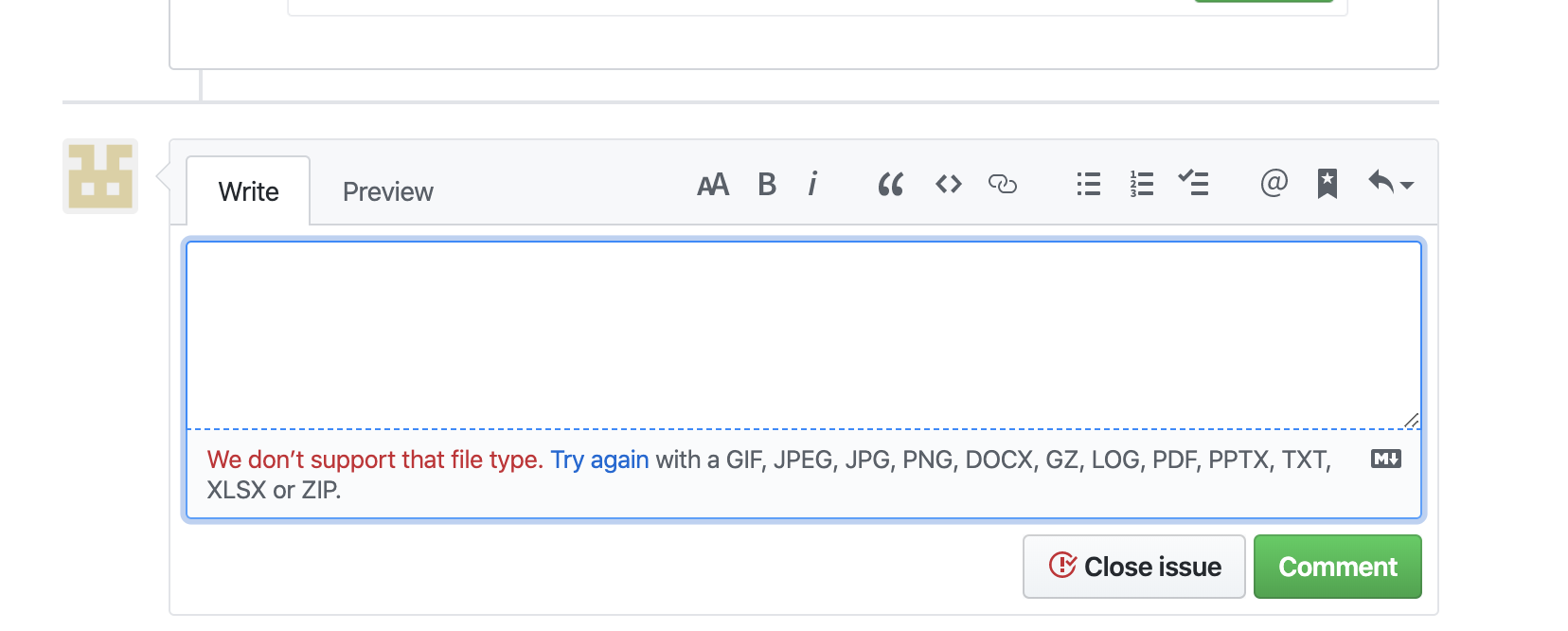Add a bulleted list

click(x=1088, y=184)
